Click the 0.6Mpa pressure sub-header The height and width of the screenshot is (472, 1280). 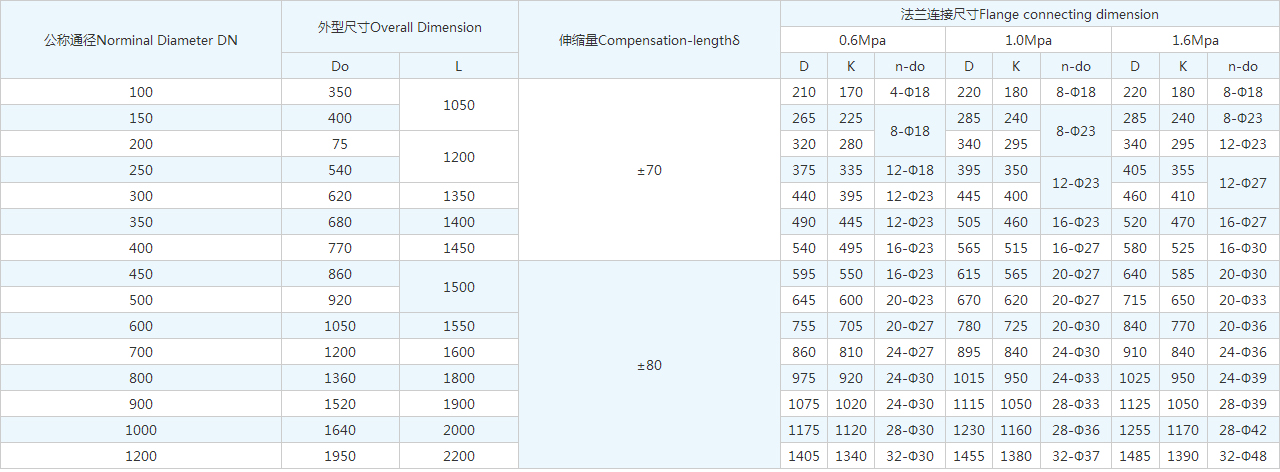pyautogui.click(x=862, y=40)
